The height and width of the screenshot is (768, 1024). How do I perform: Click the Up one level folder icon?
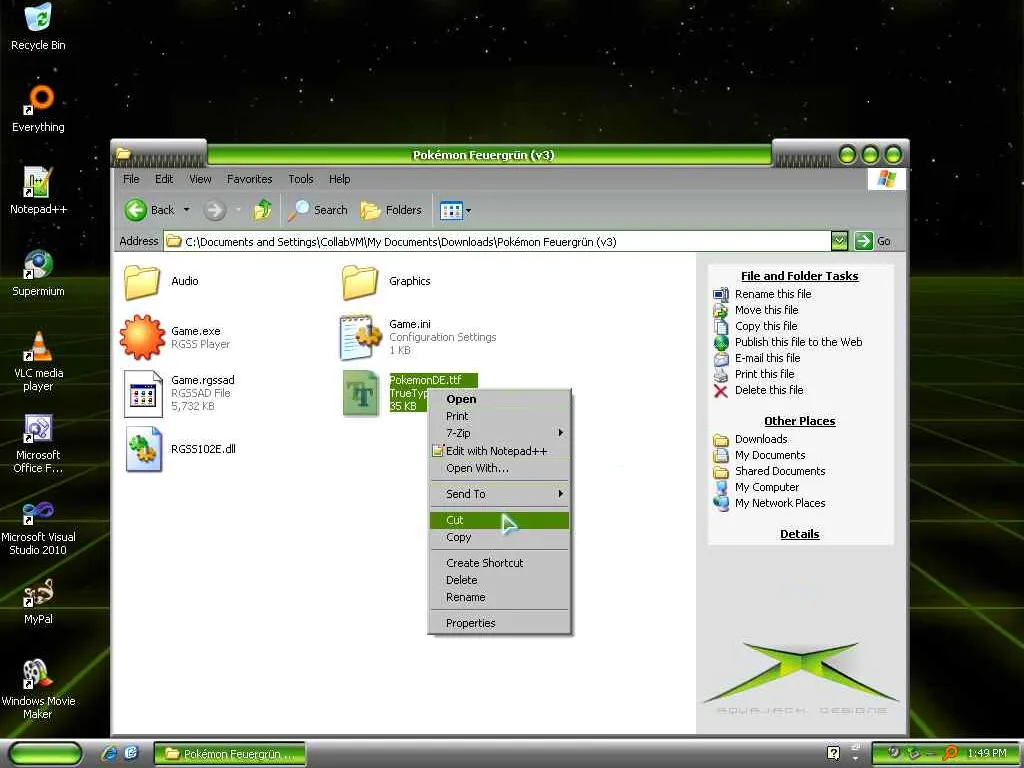pos(263,210)
